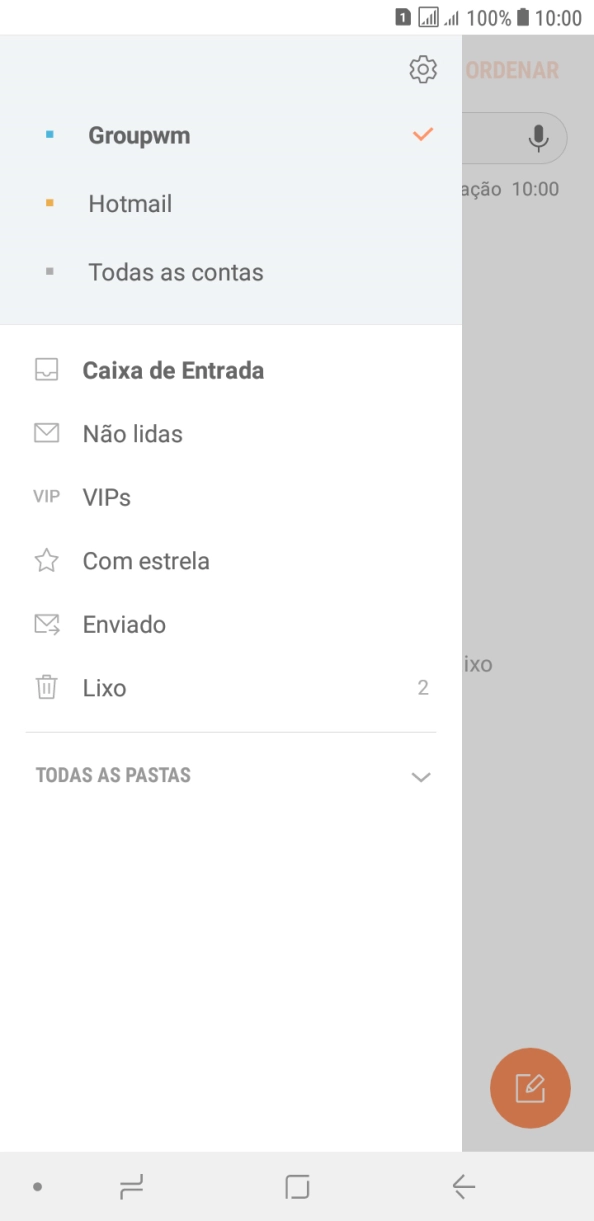Open the Lixo folder showing 2 items
594x1221 pixels.
tap(103, 687)
